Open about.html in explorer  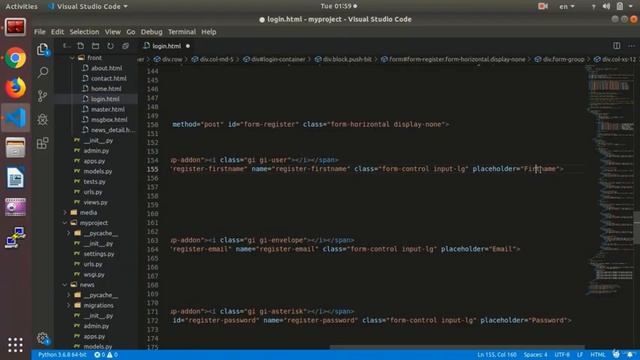(106, 68)
